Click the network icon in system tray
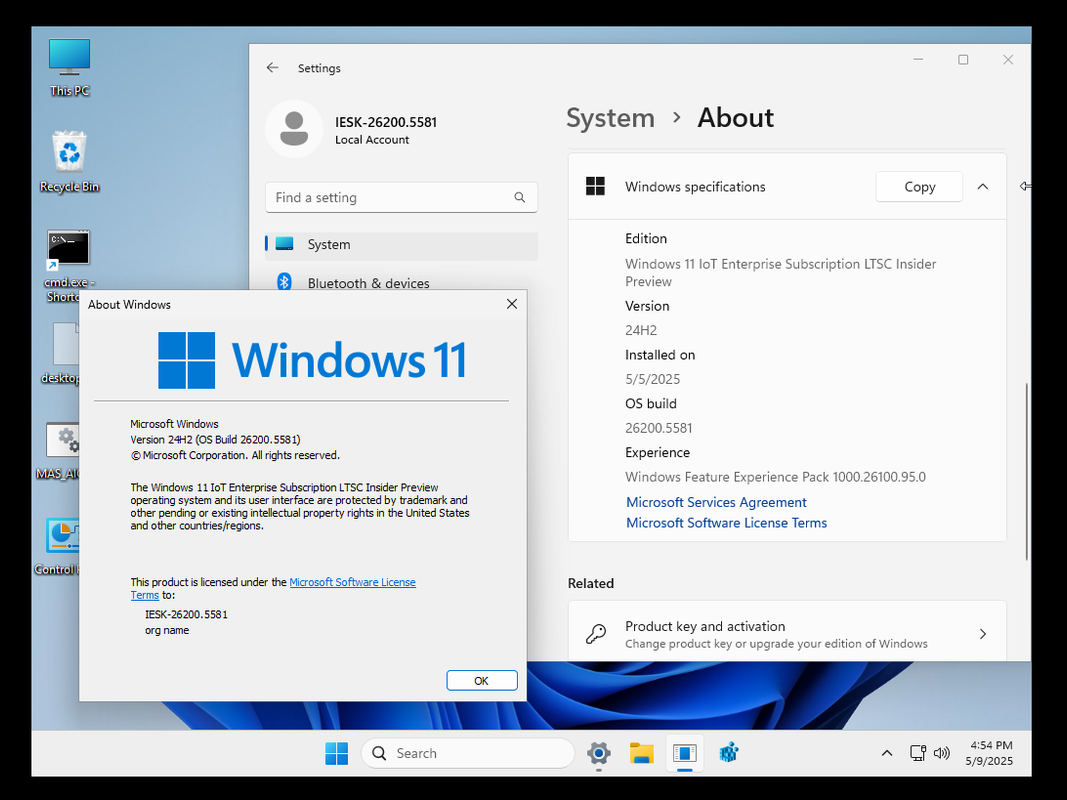 [918, 753]
